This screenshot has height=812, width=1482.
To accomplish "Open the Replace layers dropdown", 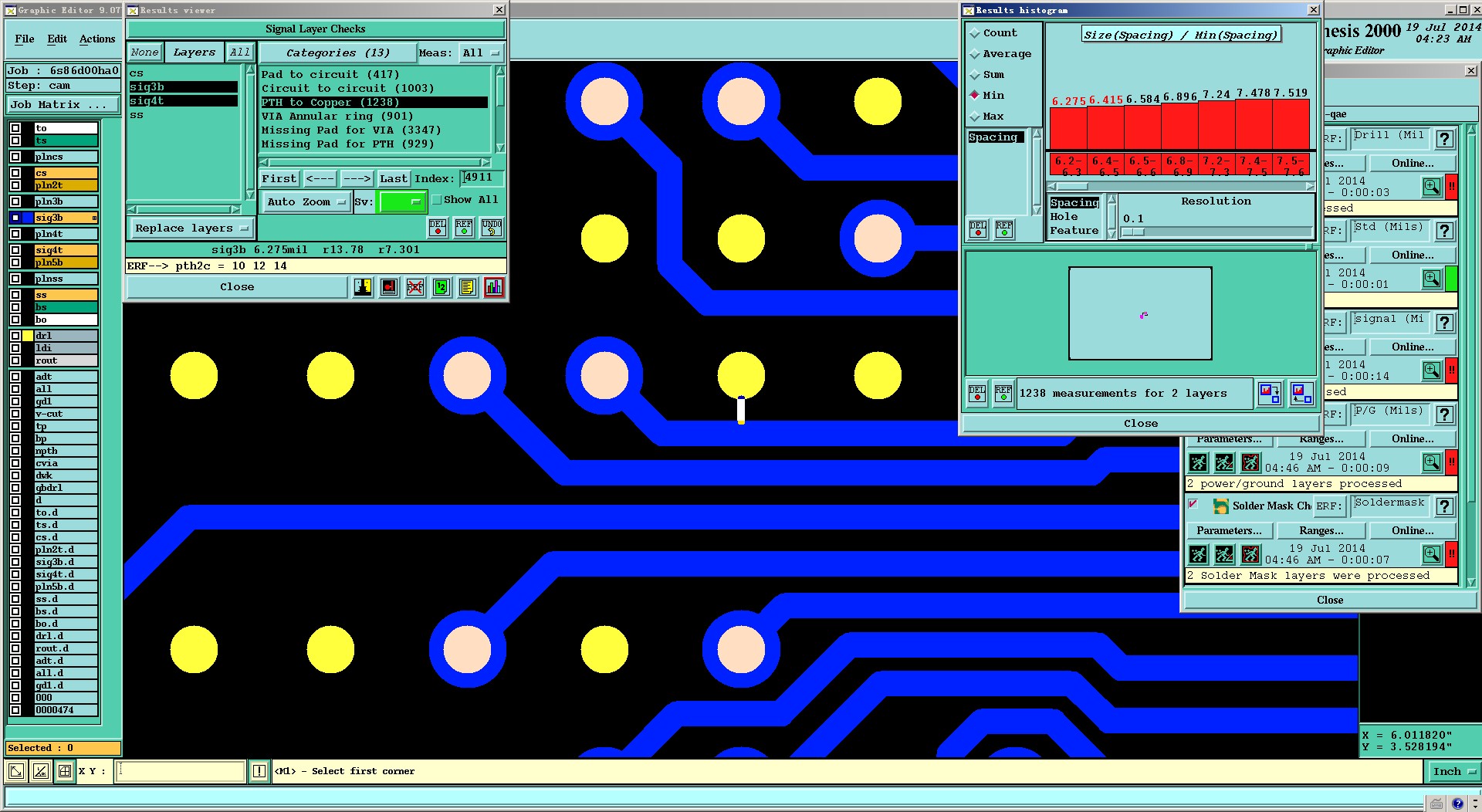I will click(191, 228).
